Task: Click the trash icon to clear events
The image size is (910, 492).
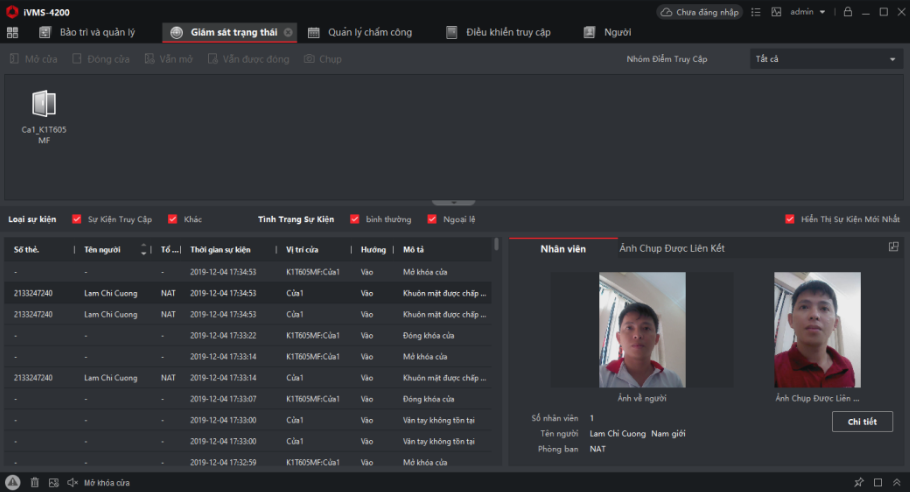Action: coord(35,482)
